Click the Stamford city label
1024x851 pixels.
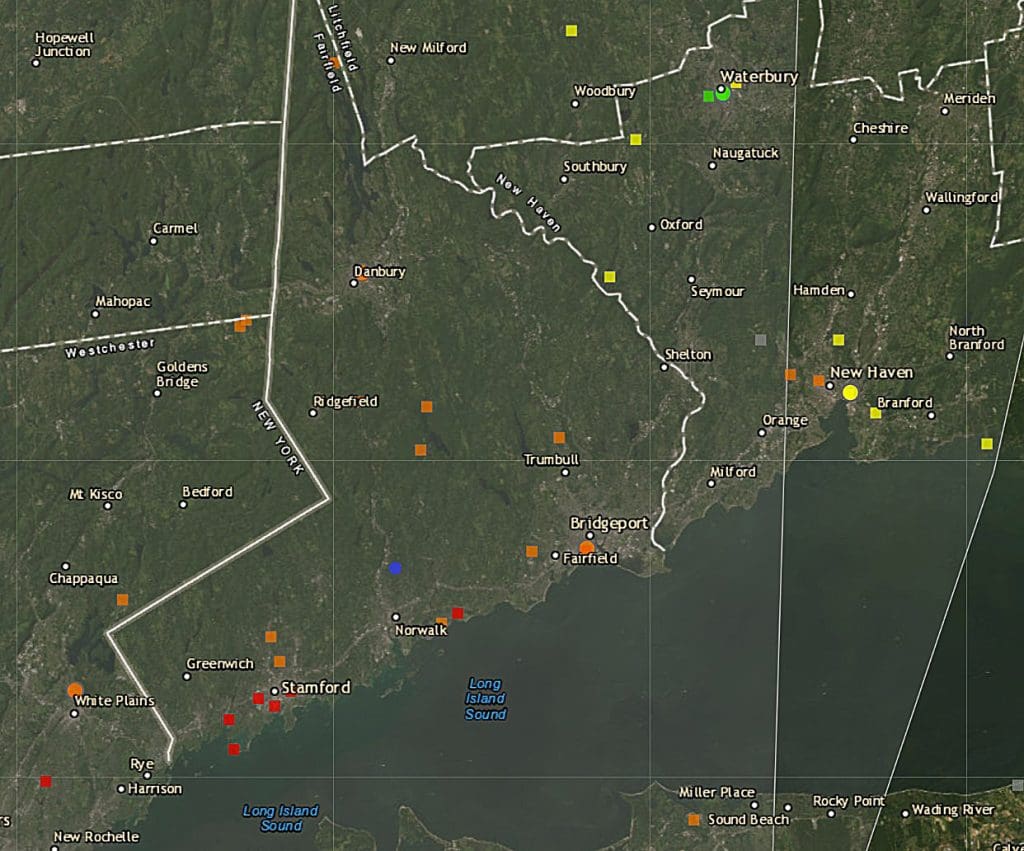pyautogui.click(x=315, y=687)
